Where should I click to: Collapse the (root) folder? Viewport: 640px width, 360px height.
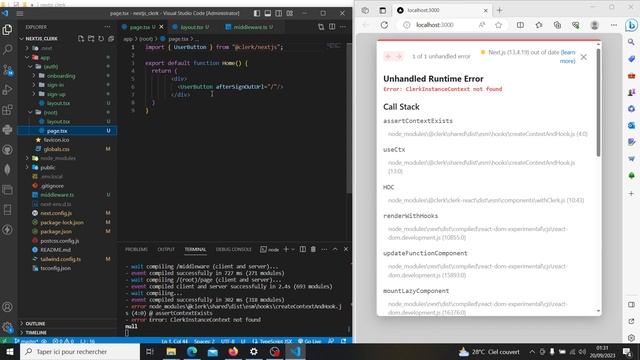point(31,112)
